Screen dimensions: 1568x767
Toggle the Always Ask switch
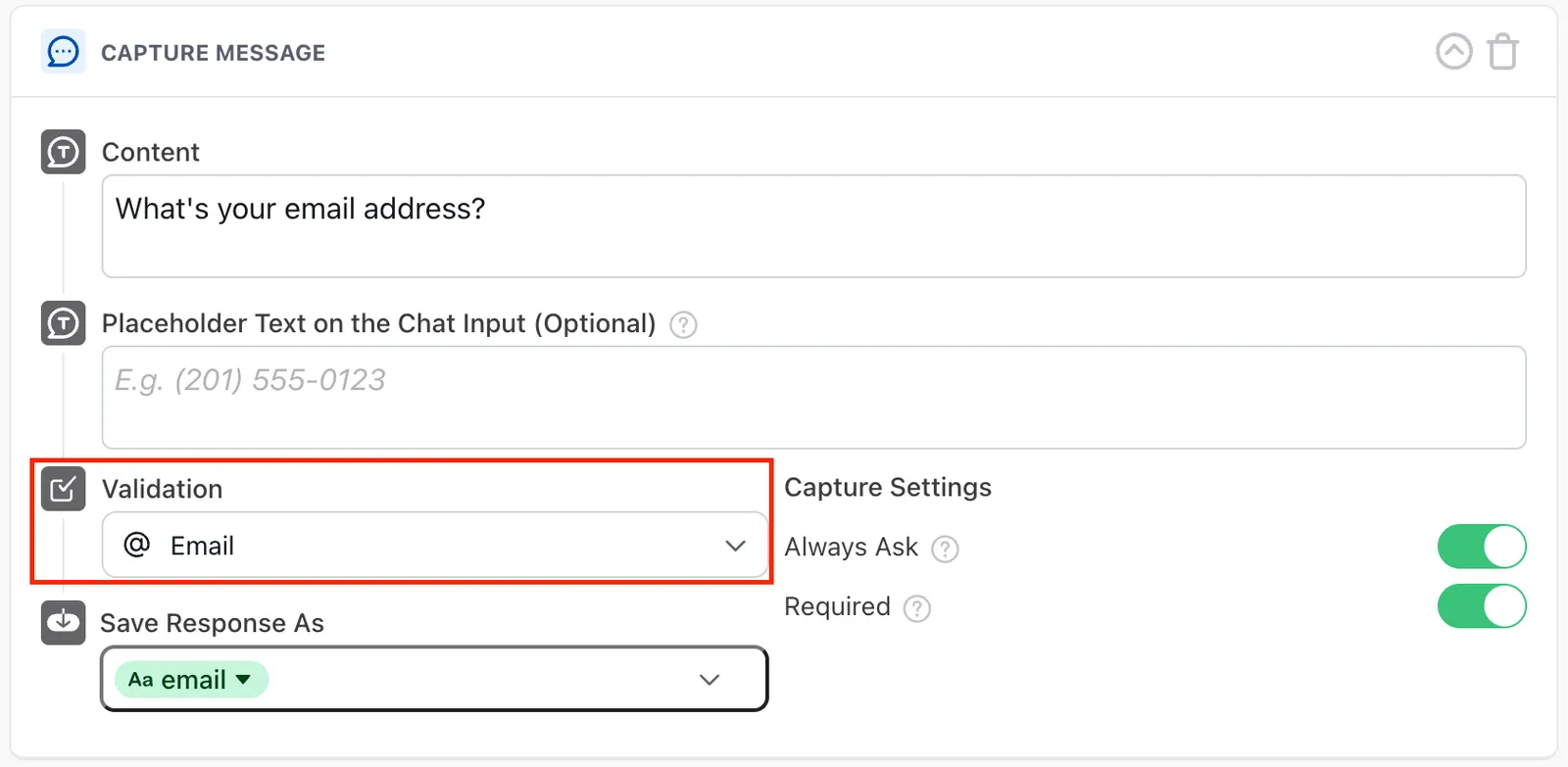point(1482,547)
